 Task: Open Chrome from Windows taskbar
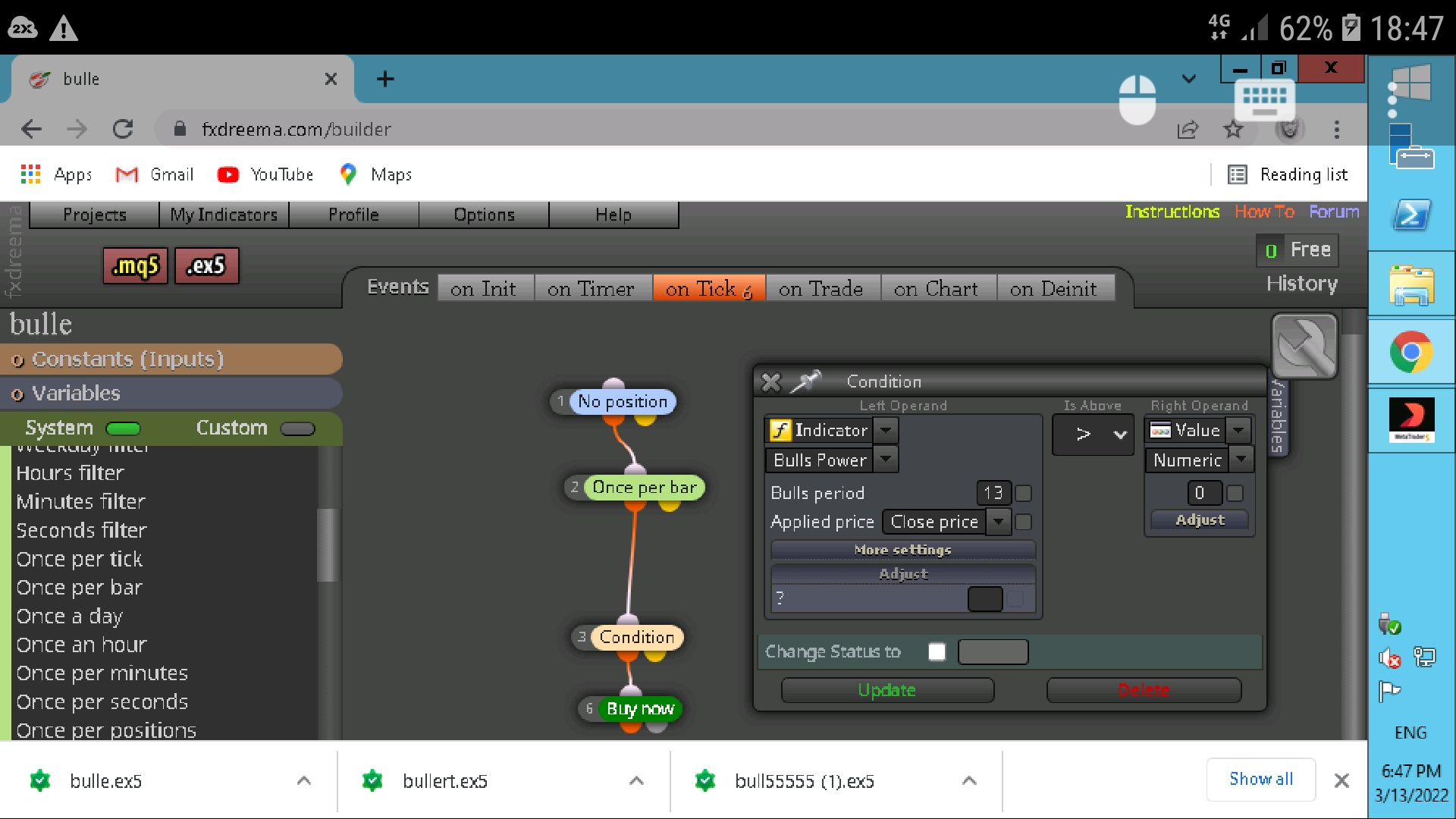1410,352
